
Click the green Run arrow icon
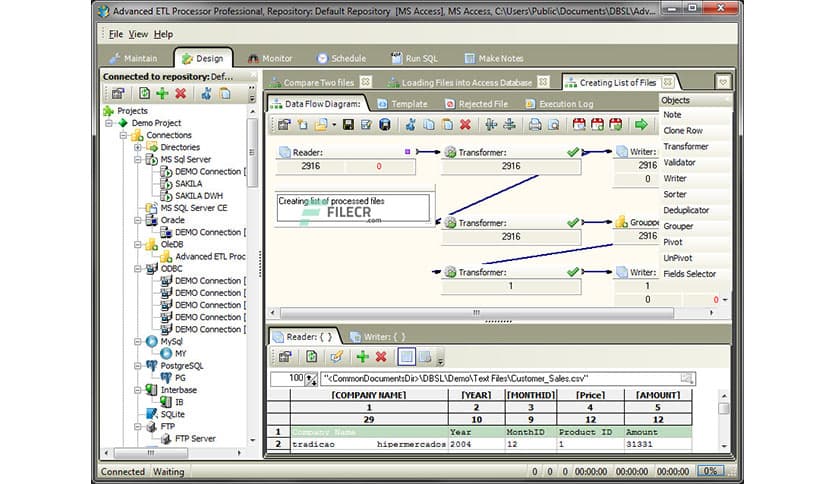point(641,125)
